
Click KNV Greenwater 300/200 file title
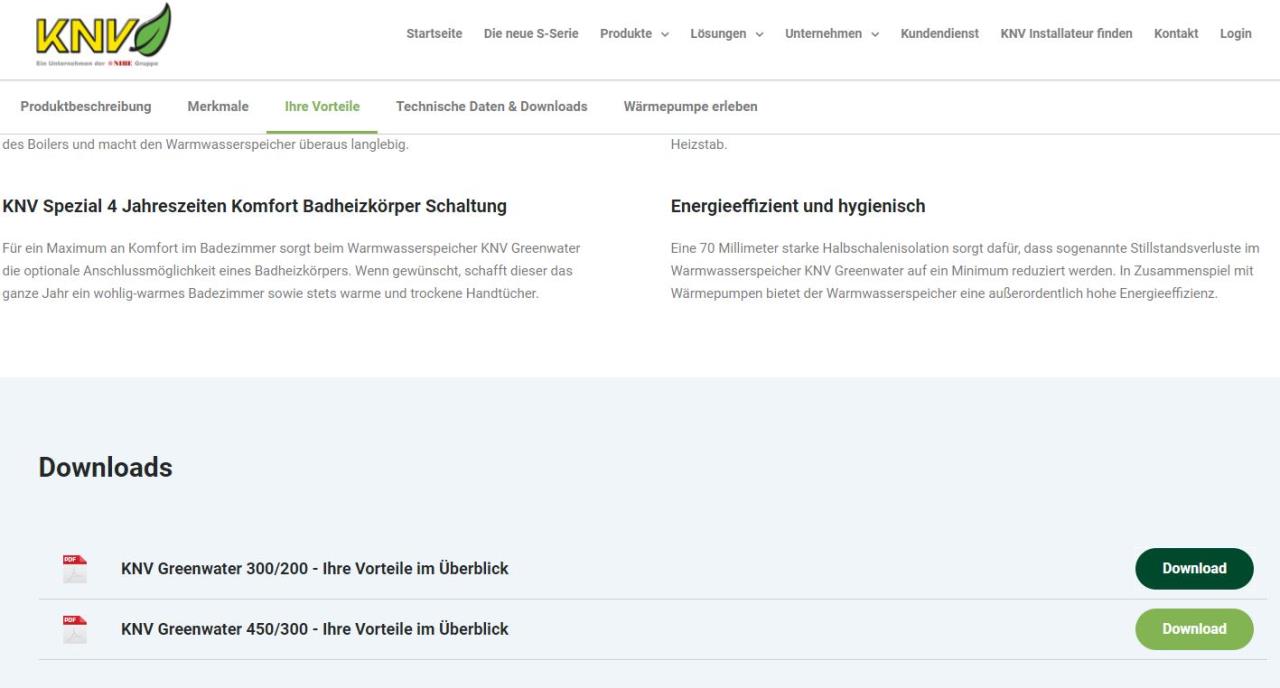pos(315,568)
